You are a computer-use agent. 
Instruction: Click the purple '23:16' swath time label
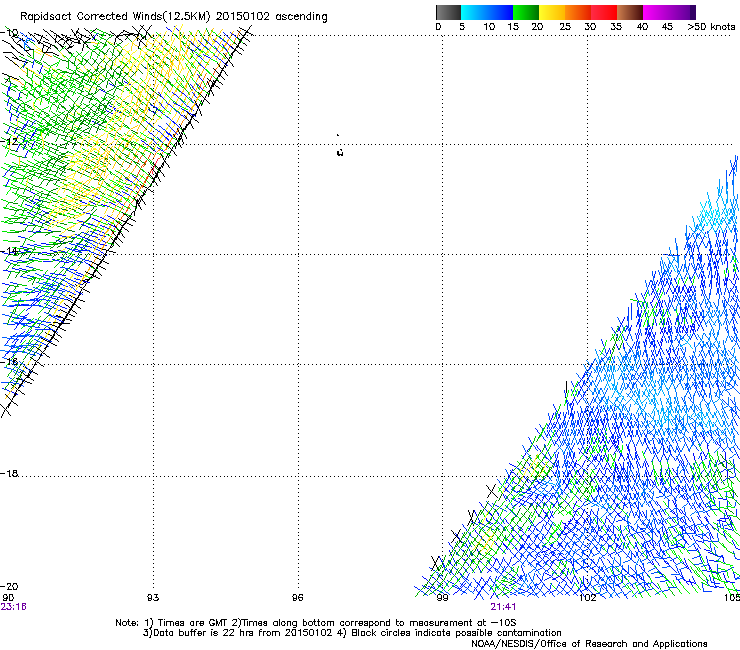[14, 607]
